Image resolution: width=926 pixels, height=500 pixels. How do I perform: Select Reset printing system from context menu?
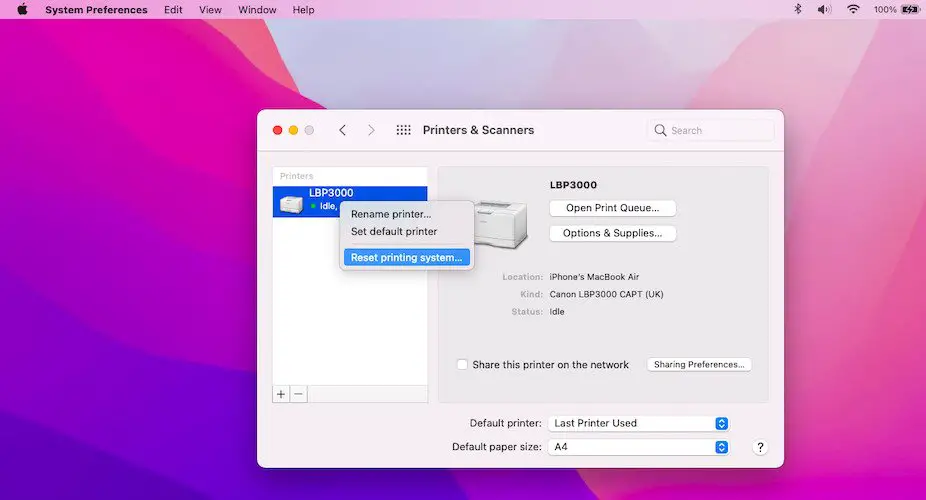point(406,257)
